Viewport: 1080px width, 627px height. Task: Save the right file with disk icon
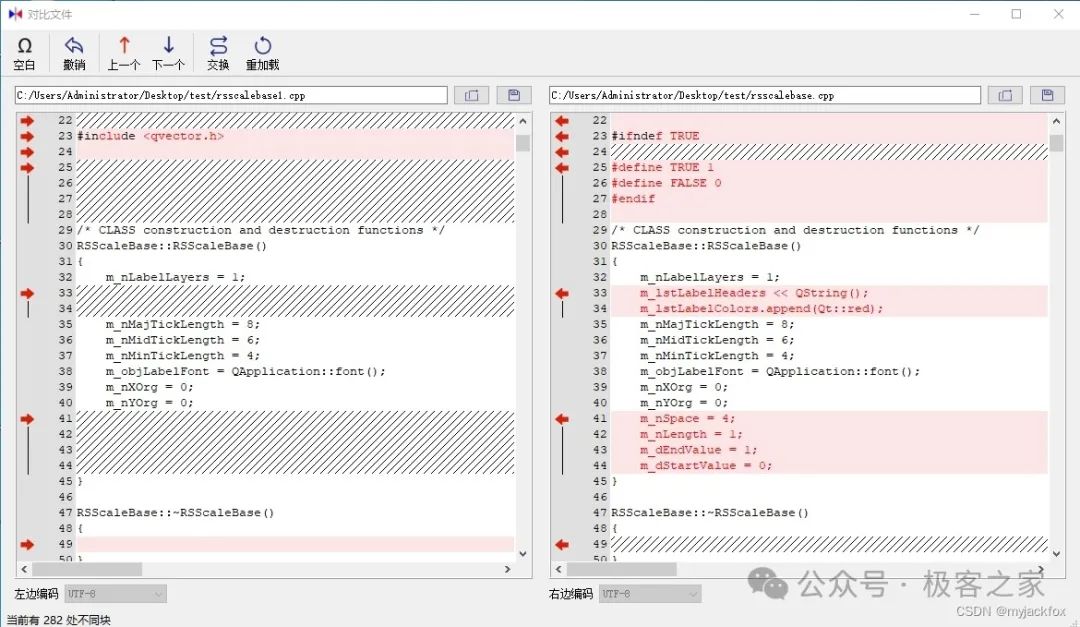coord(1048,95)
